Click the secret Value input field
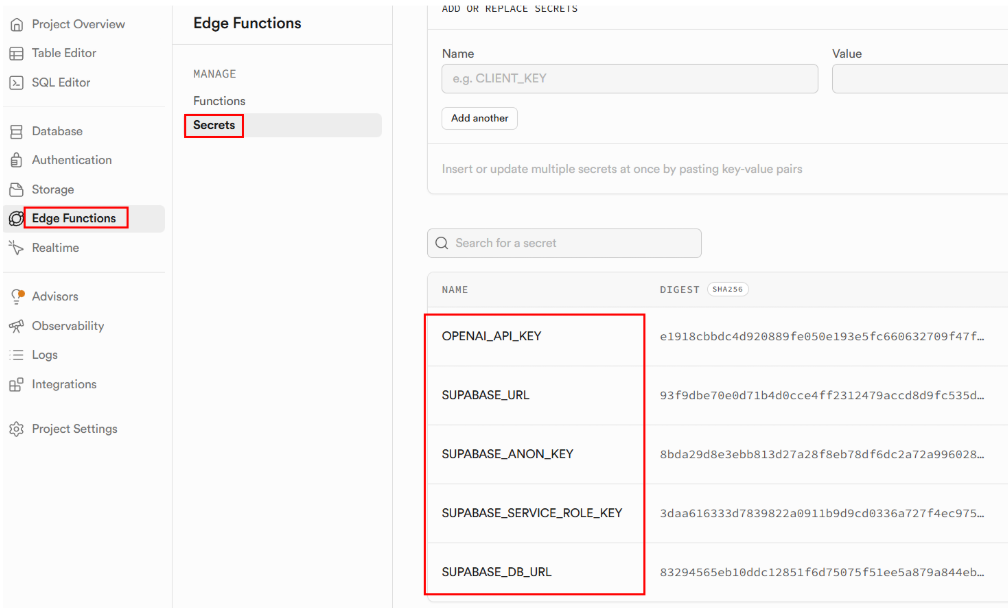This screenshot has width=1008, height=608. (x=919, y=79)
